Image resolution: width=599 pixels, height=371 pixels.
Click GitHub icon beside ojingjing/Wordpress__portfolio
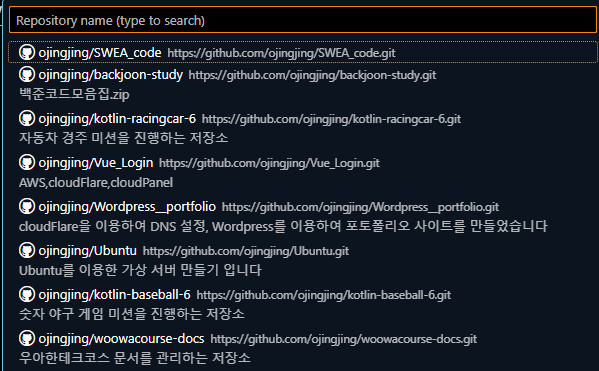pos(27,206)
